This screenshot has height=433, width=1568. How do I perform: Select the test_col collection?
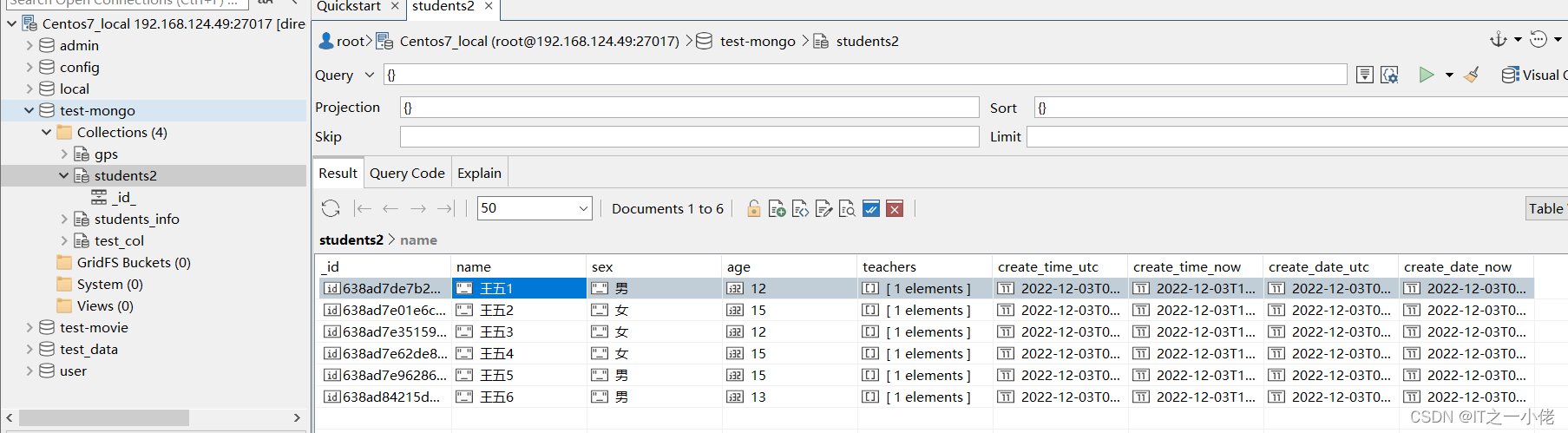click(119, 240)
